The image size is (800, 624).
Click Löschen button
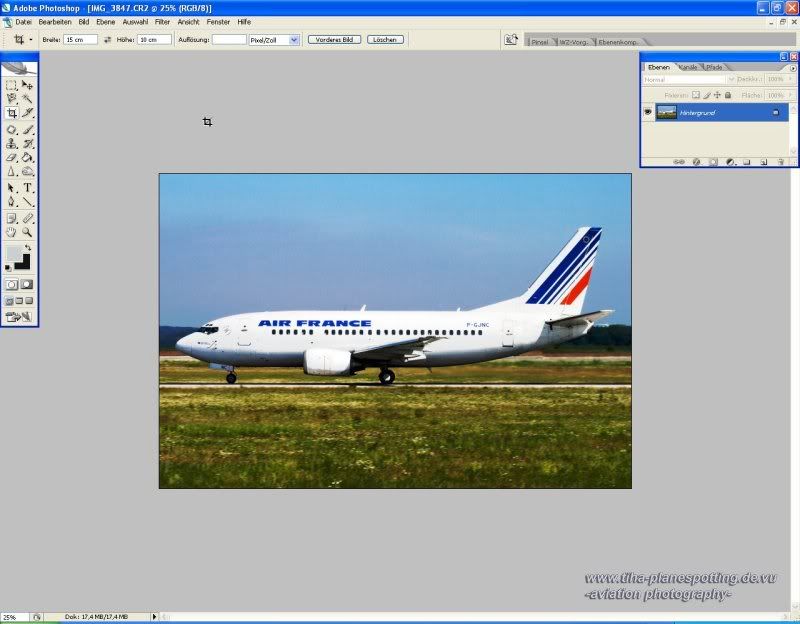[385, 39]
